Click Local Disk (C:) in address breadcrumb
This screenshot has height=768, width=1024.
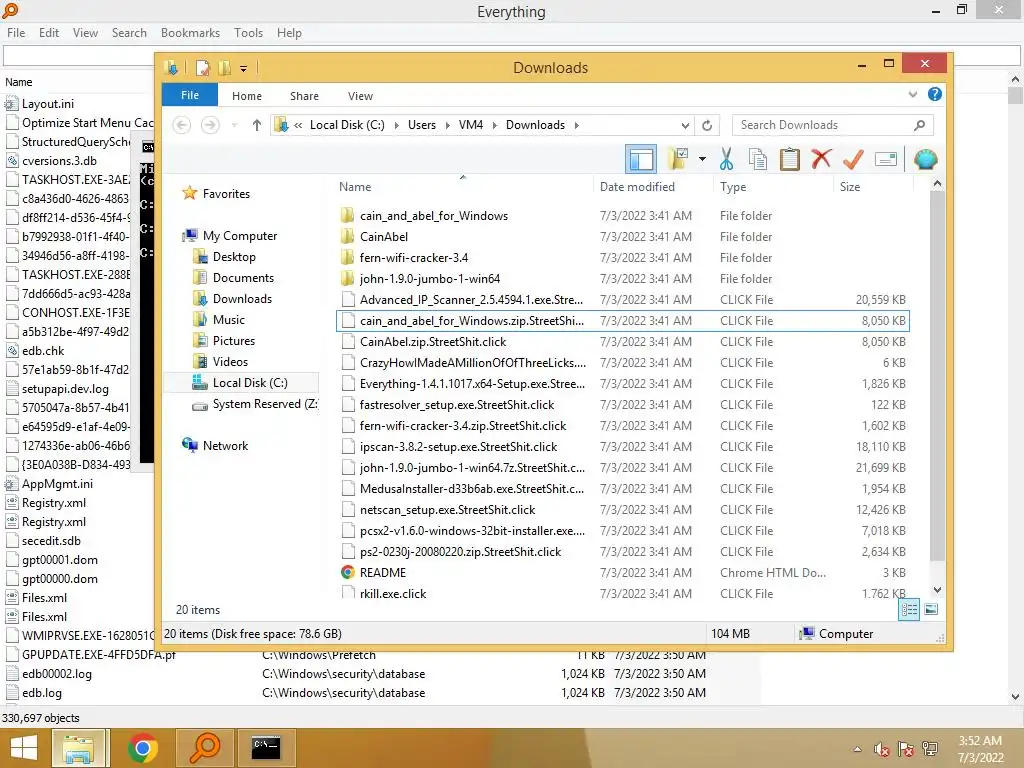(347, 125)
